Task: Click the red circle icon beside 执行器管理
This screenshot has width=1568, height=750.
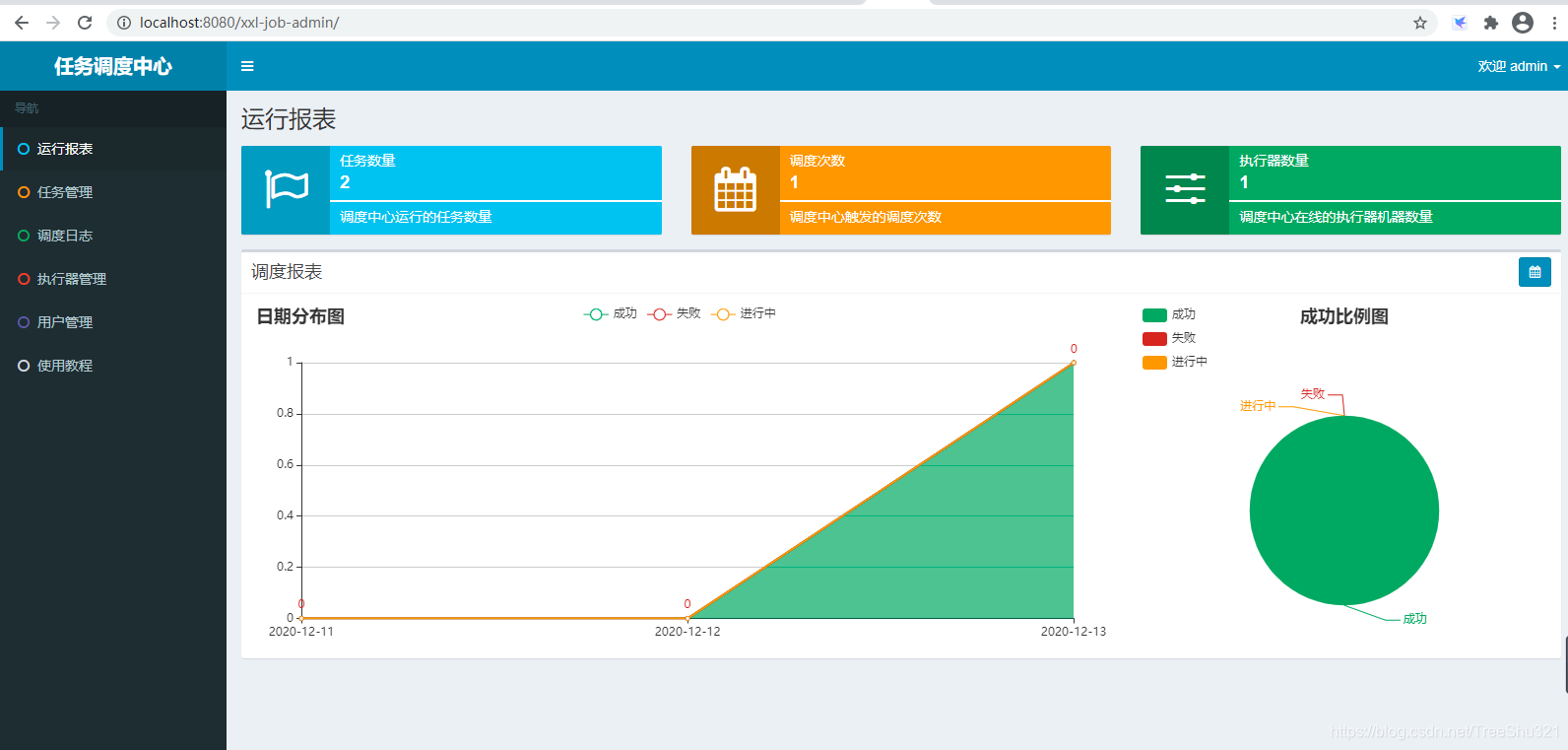Action: (x=24, y=279)
